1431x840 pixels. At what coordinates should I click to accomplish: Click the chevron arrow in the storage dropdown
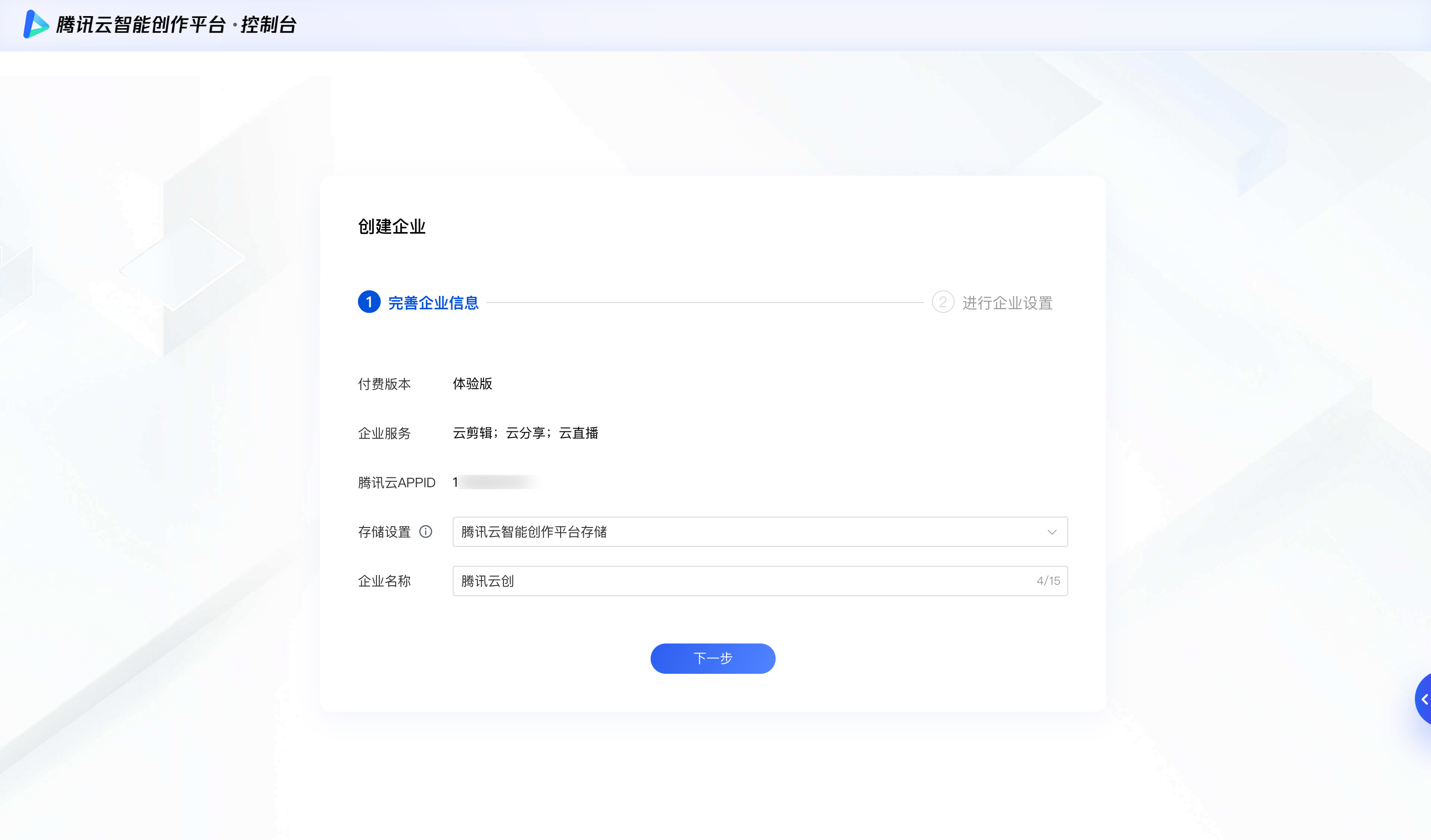coord(1052,532)
